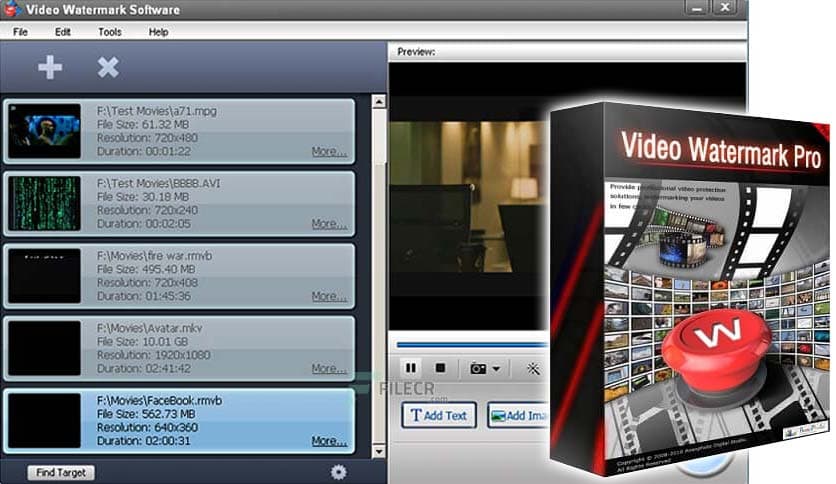Open More link for FaceBook.rmvb
836x484 pixels.
click(329, 441)
